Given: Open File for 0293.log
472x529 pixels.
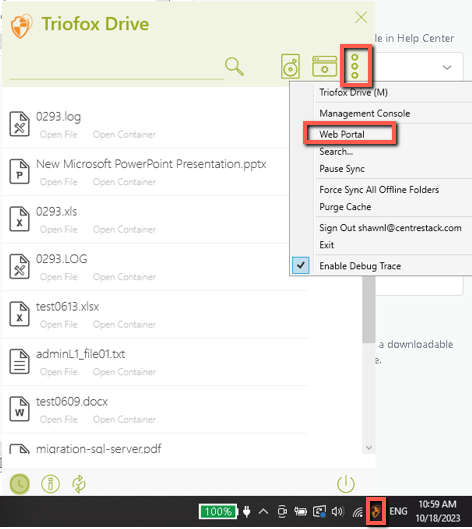Looking at the screenshot, I should pyautogui.click(x=59, y=135).
